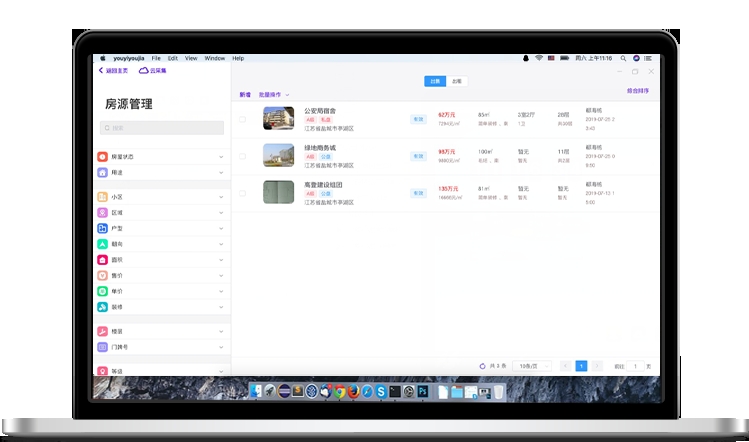Open the 批量操作 dropdown
The height and width of the screenshot is (442, 749).
click(x=274, y=95)
